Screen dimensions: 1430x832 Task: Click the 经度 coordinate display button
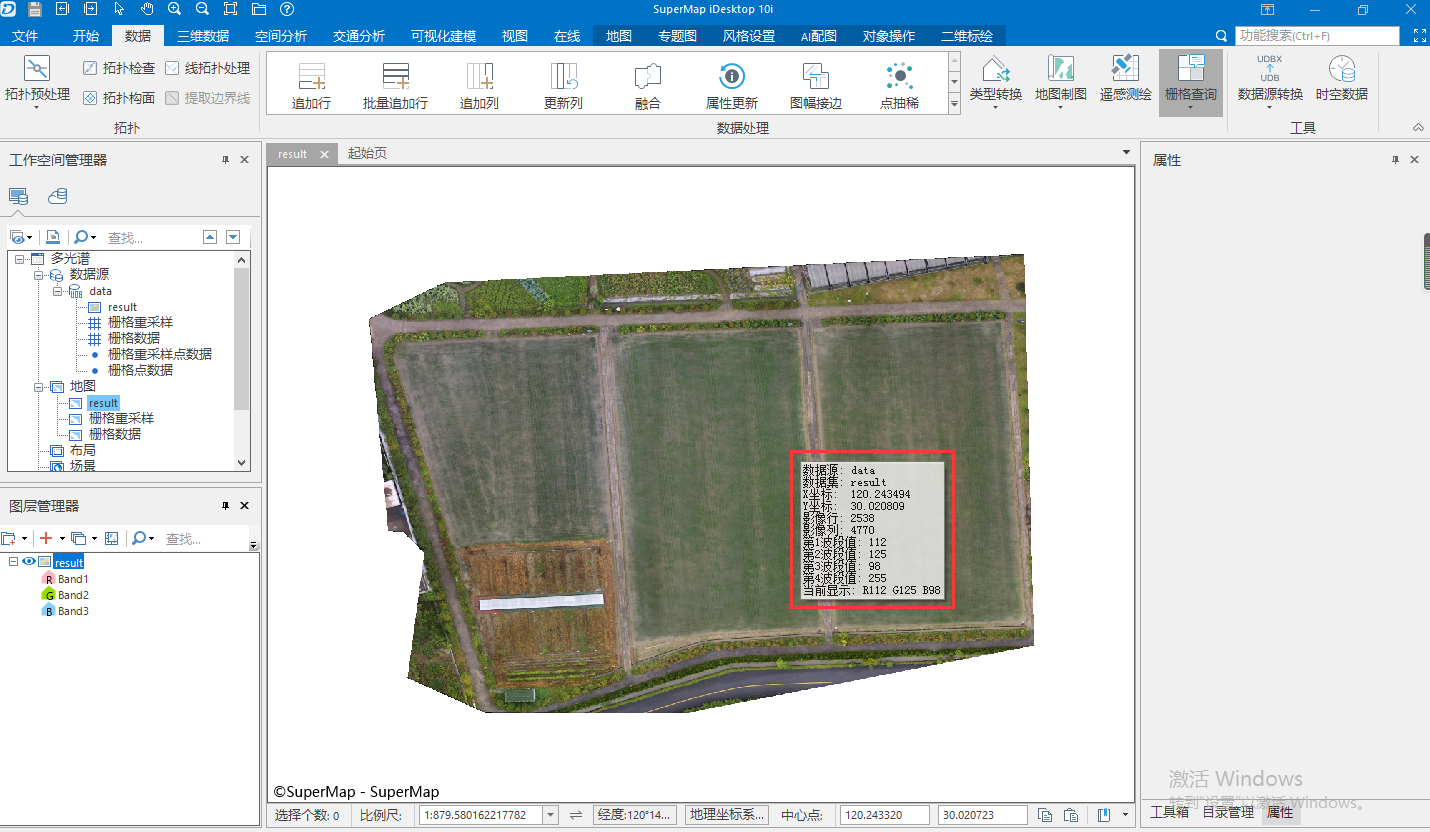tap(635, 815)
